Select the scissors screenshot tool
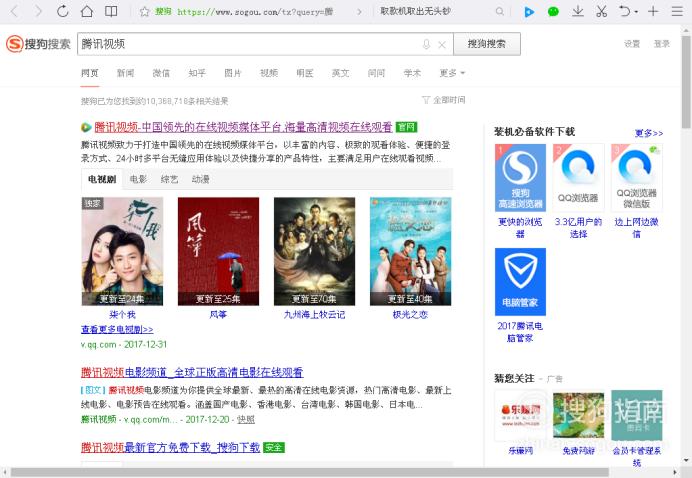This screenshot has height=478, width=692. pos(601,11)
